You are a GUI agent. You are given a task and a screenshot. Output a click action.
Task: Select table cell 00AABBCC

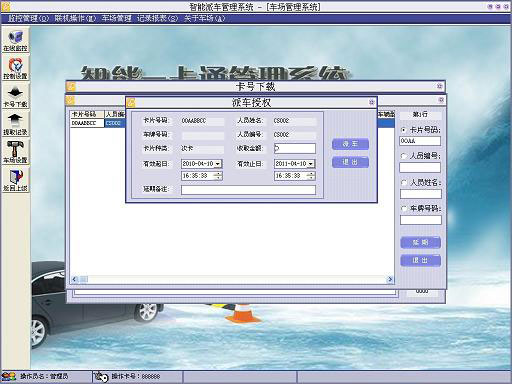pos(87,123)
